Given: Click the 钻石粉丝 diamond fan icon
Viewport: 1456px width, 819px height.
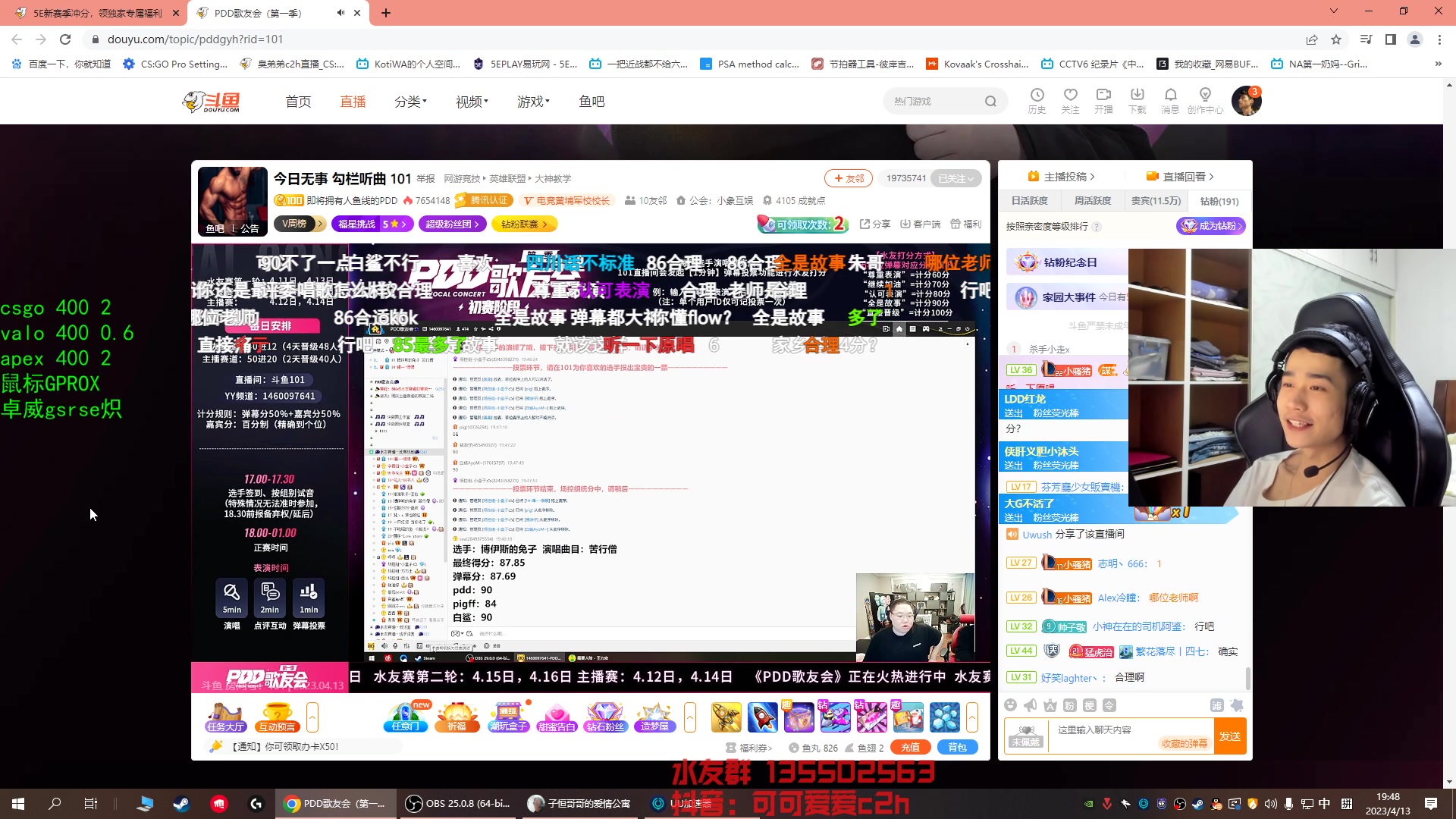Looking at the screenshot, I should point(606,717).
